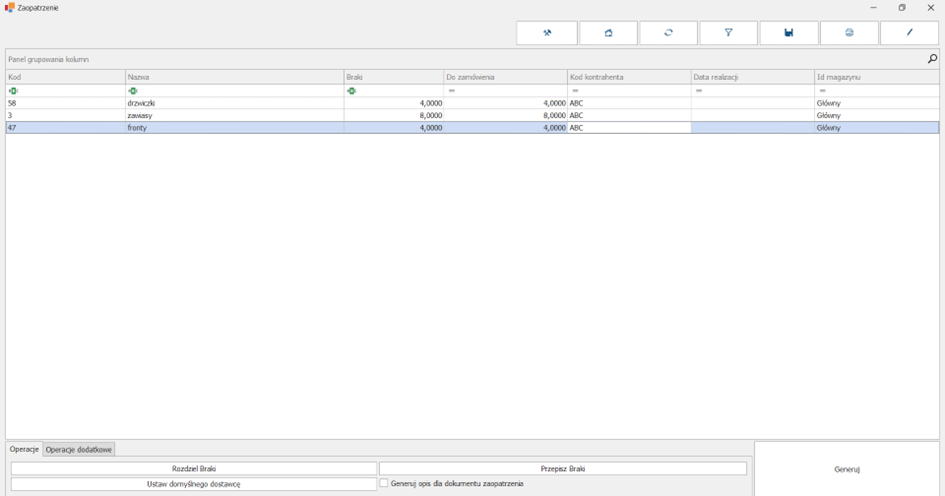Click the tools (hammer and wrench) toolbar button
Image resolution: width=945 pixels, height=496 pixels.
click(x=547, y=33)
